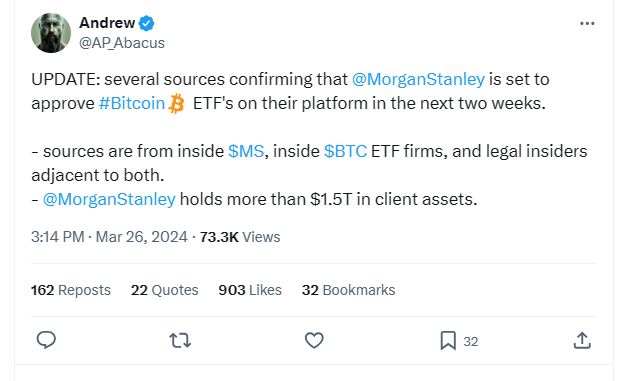Share the tweet using upload arrow icon

[x=582, y=340]
